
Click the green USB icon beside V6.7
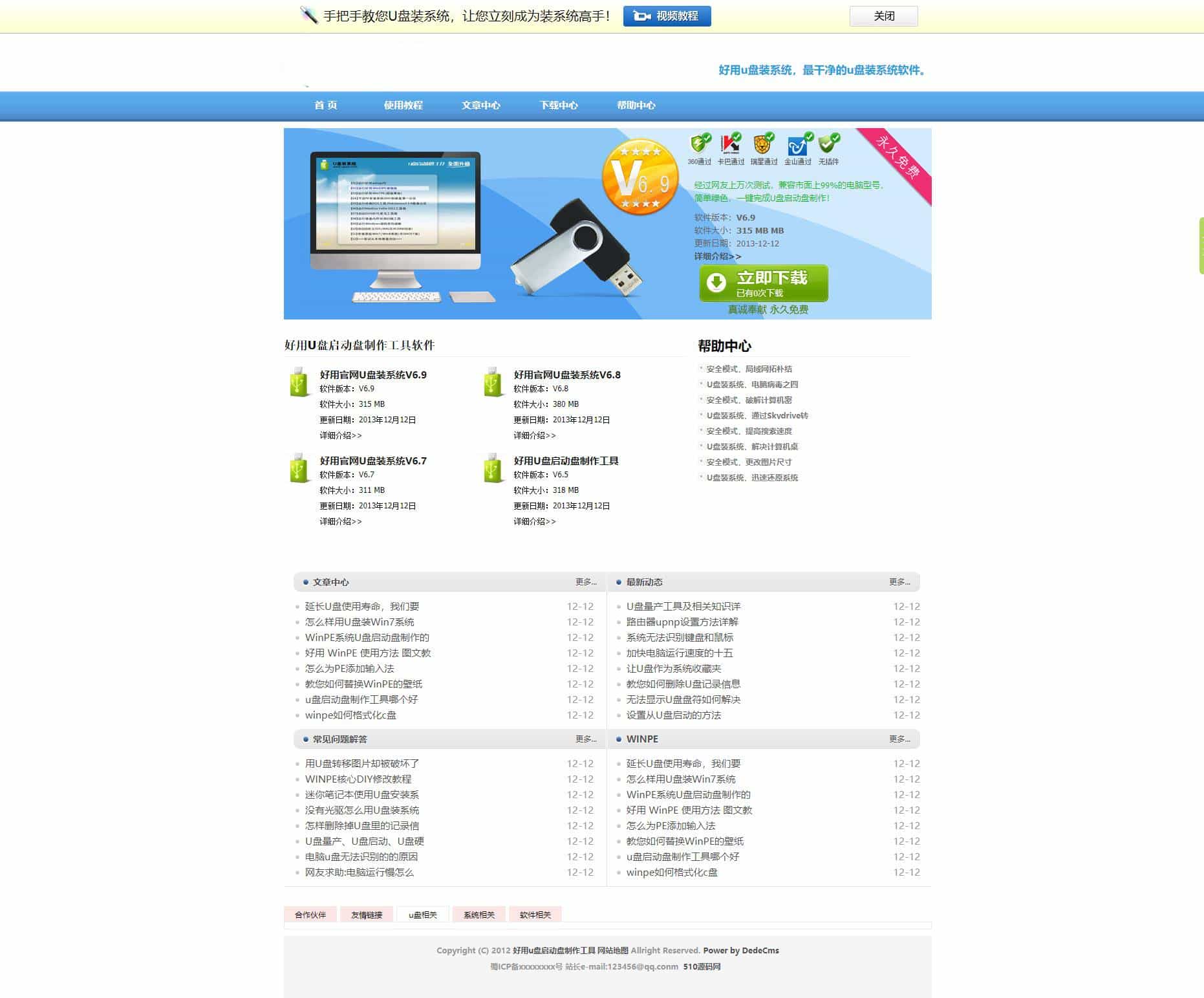point(299,468)
